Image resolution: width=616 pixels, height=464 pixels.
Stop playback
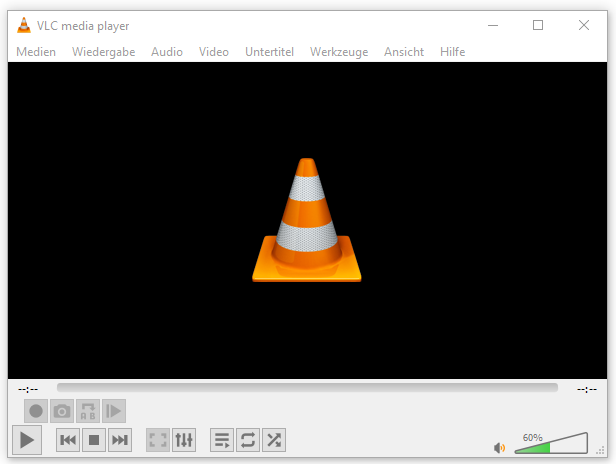click(94, 440)
